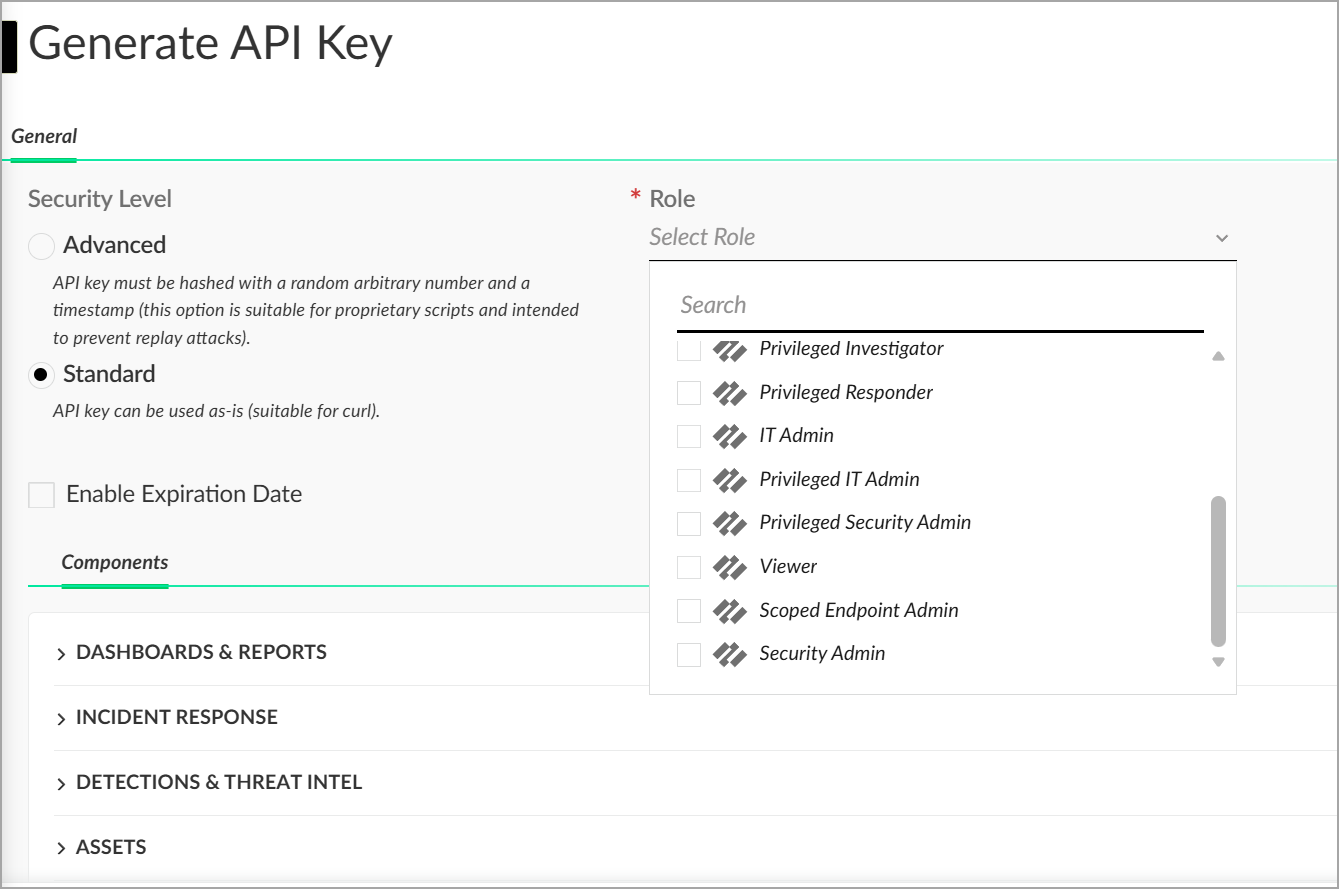1339x889 pixels.
Task: Switch to the General tab
Action: click(x=44, y=137)
